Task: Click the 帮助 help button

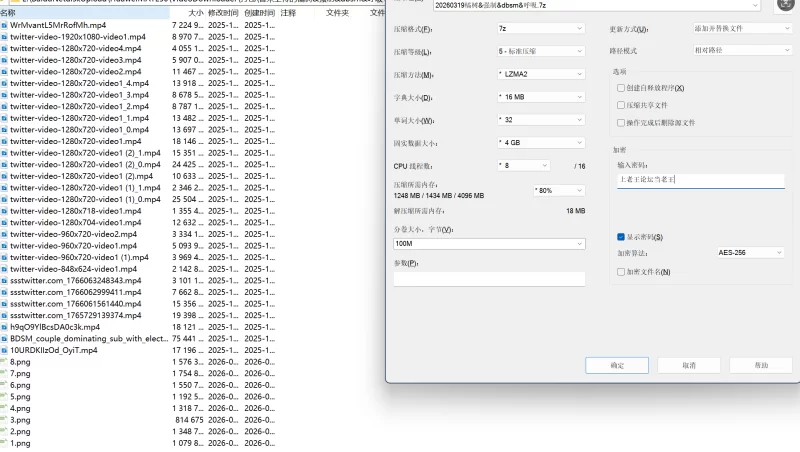Action: 761,365
